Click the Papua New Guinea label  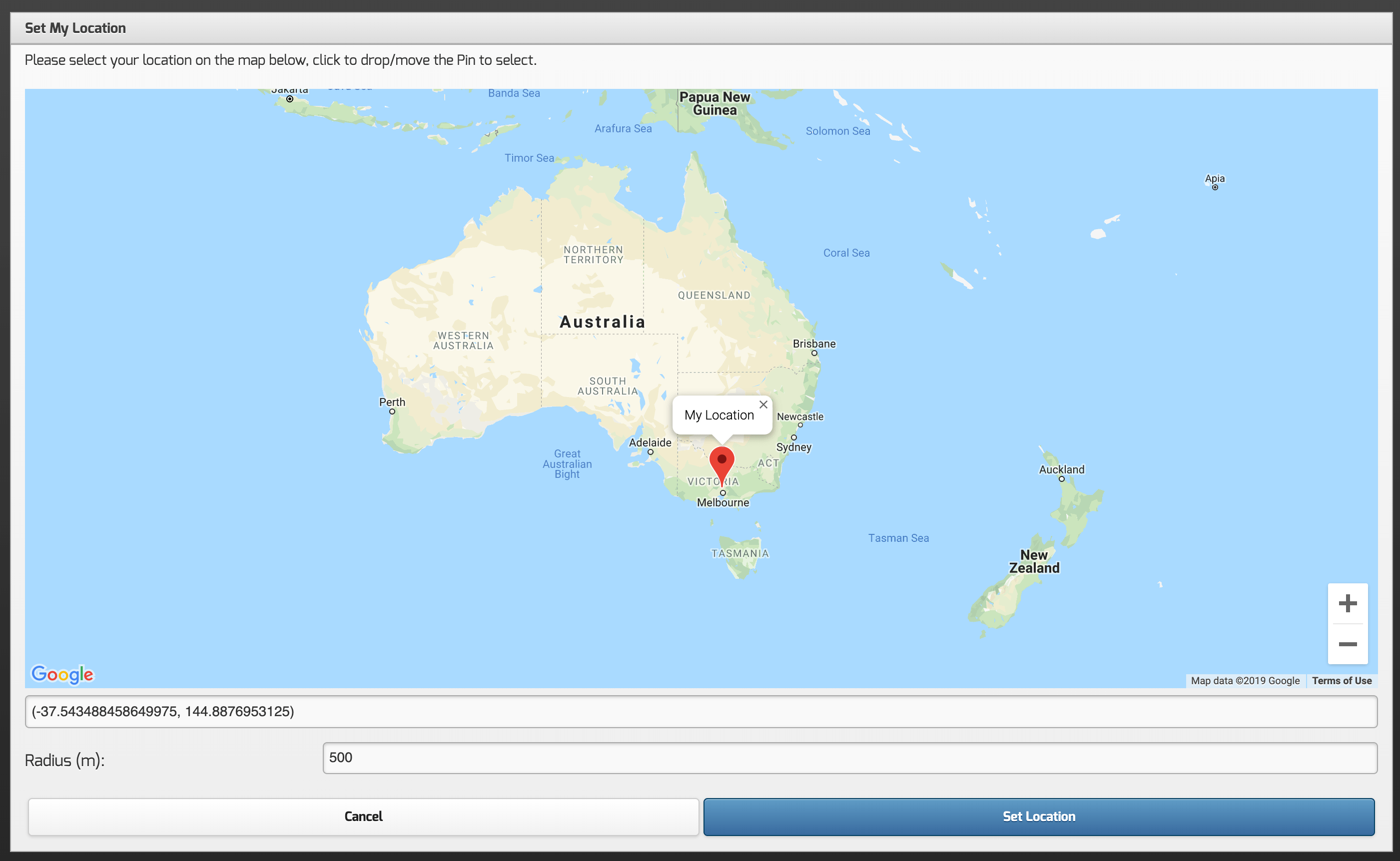tap(714, 104)
